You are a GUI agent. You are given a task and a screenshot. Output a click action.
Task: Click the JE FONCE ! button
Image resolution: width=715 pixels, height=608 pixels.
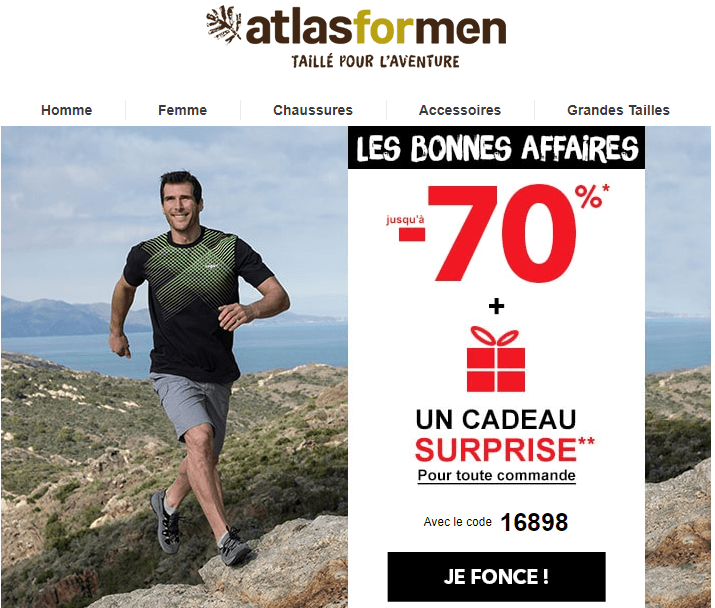click(496, 577)
